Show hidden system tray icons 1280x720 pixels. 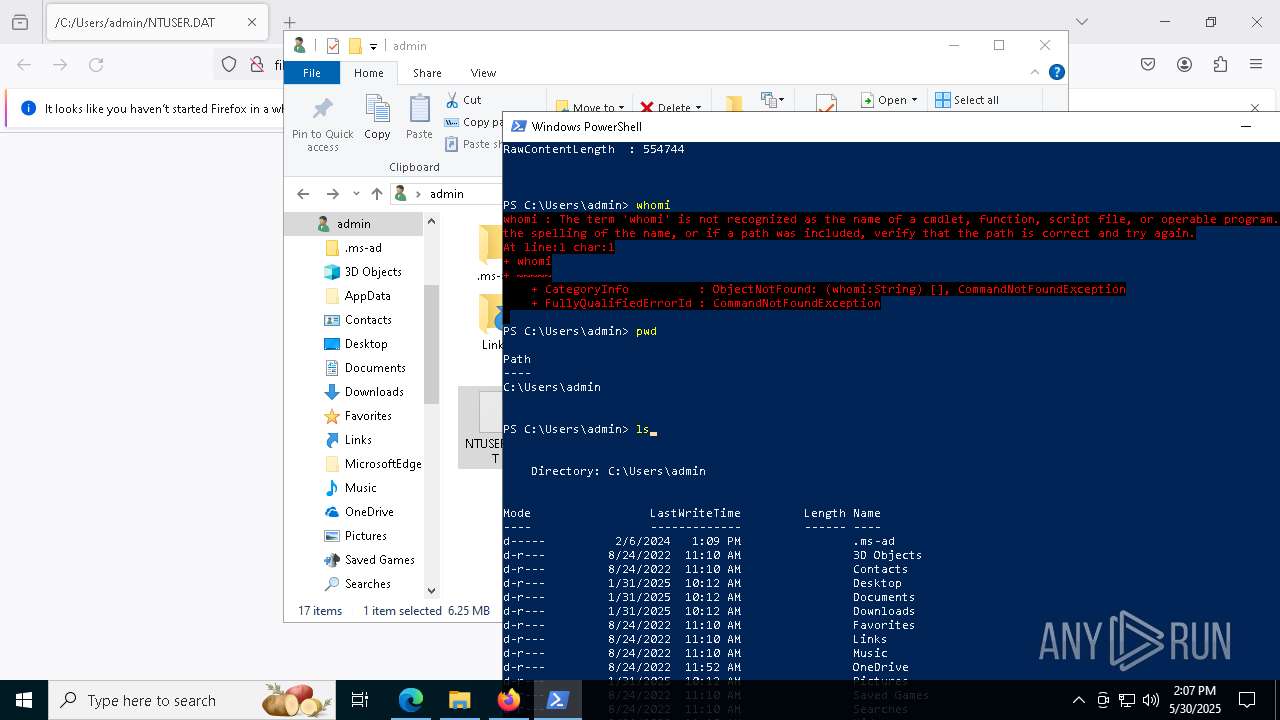(x=1078, y=700)
